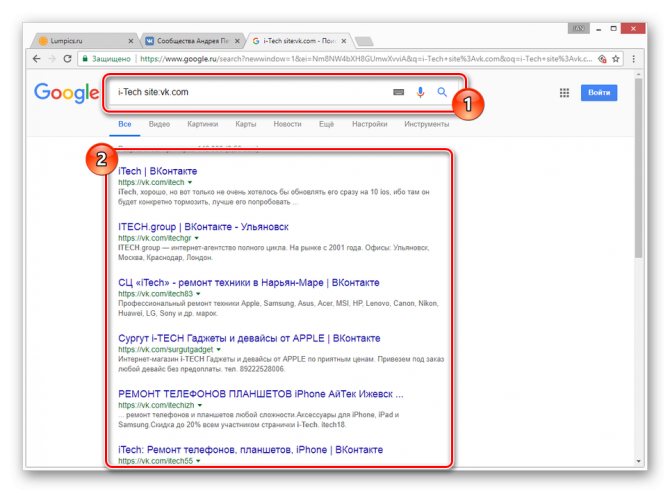This screenshot has width=670, height=493.
Task: Open Сургут i-TECH Гаджеты result link
Action: click(249, 338)
